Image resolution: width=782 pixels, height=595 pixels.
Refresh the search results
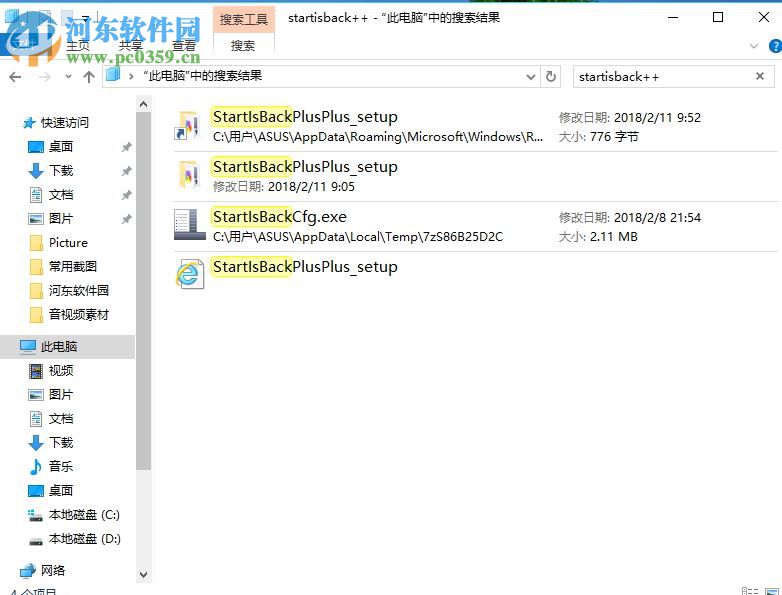[x=551, y=77]
